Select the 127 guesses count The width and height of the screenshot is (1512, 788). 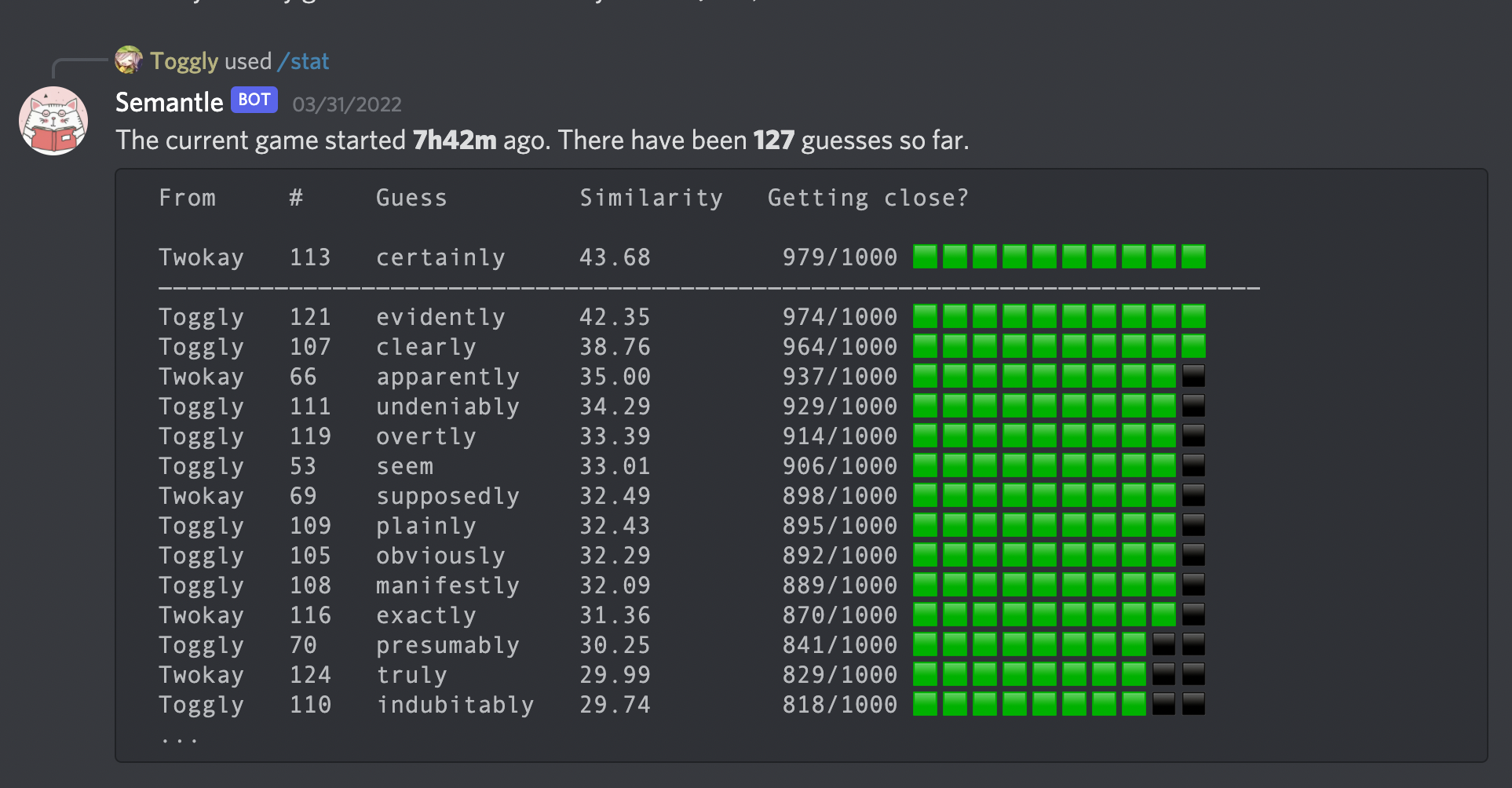coord(774,140)
